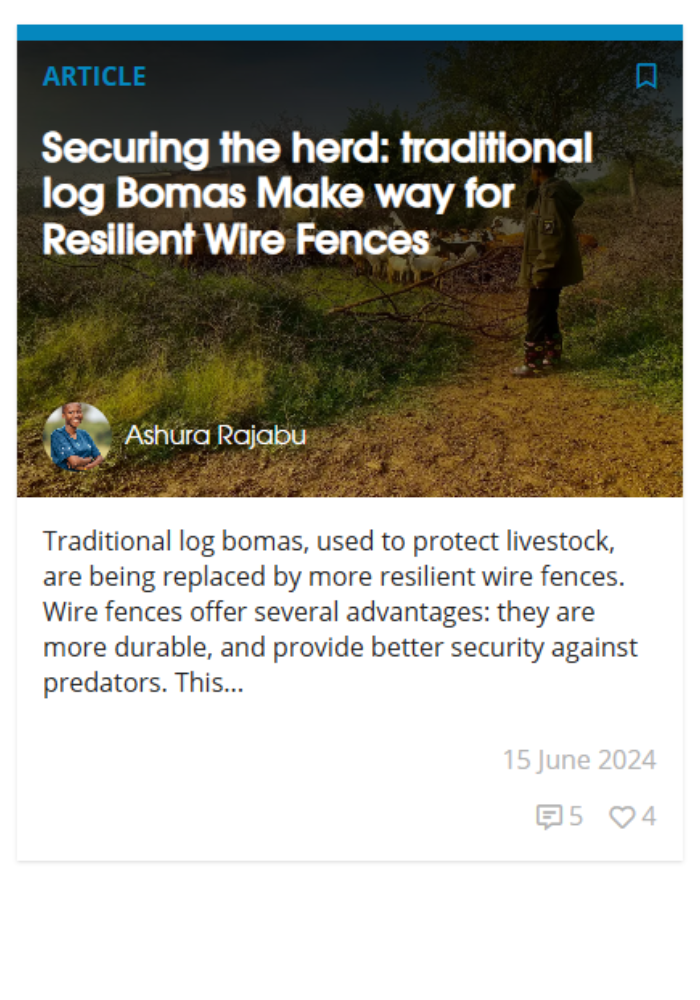Click the 'Resilient Wire Fences' title line
Screen dimensions: 700x1000
[236, 240]
